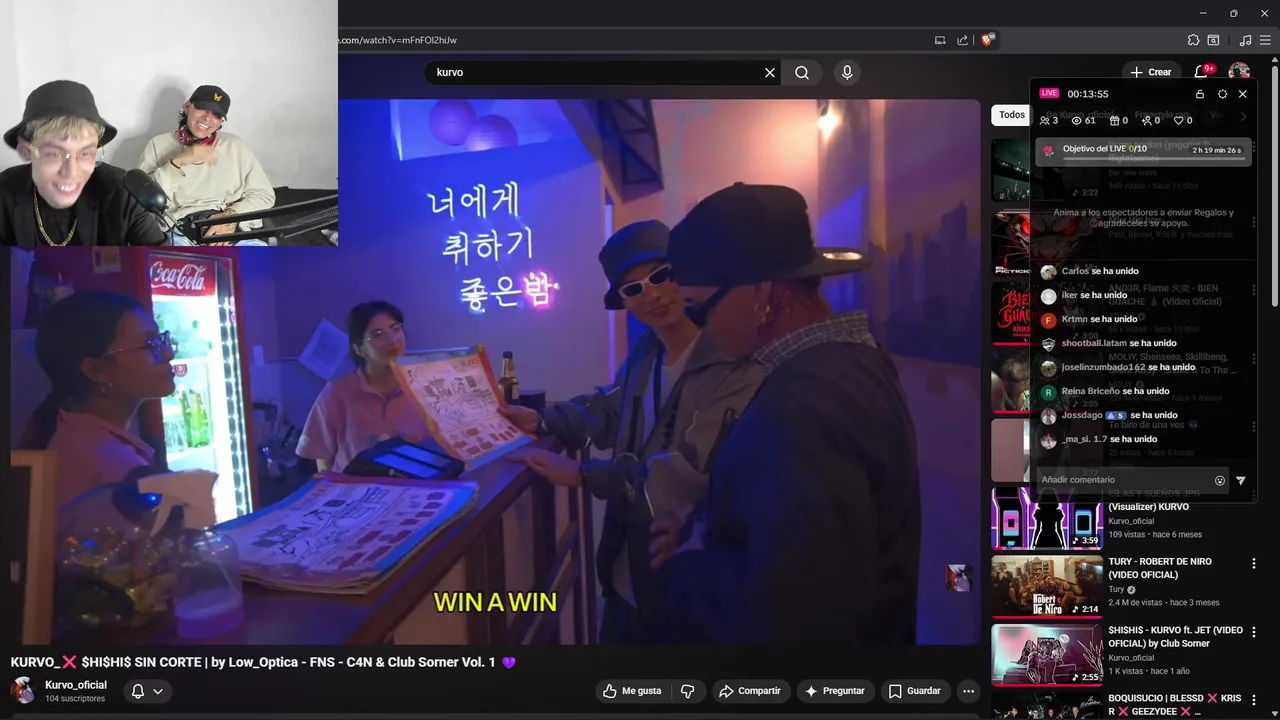
Task: Open the Robert De Niro thumbnail
Action: (1047, 587)
